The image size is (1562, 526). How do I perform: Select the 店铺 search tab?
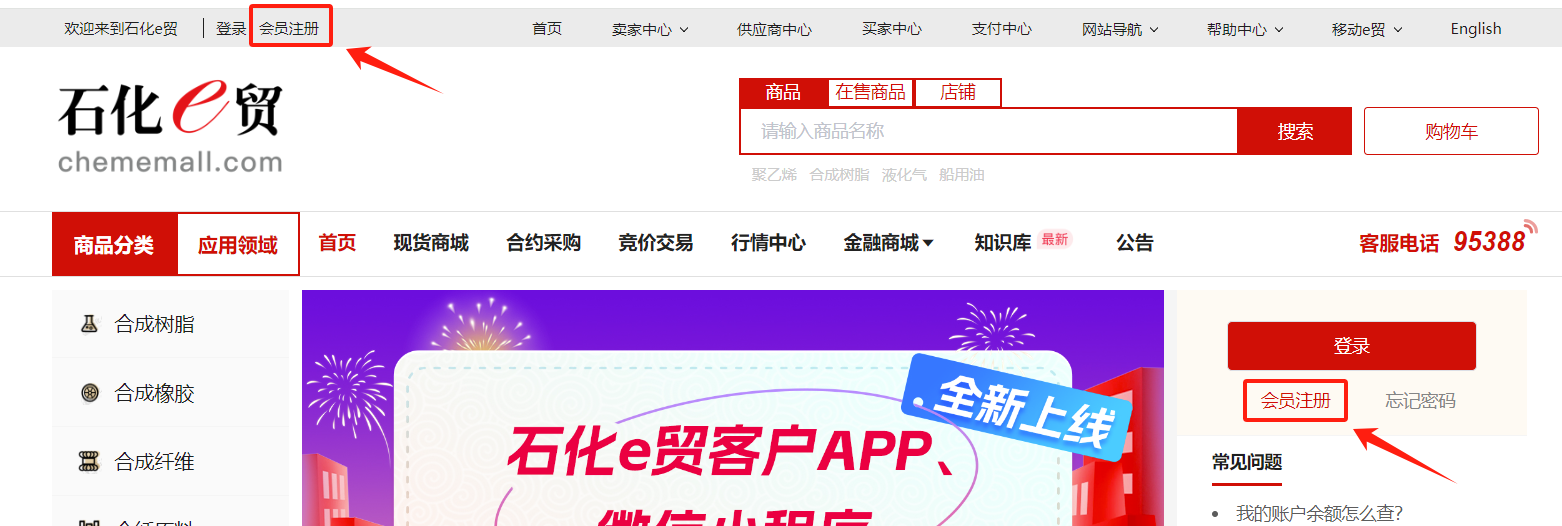coord(957,93)
